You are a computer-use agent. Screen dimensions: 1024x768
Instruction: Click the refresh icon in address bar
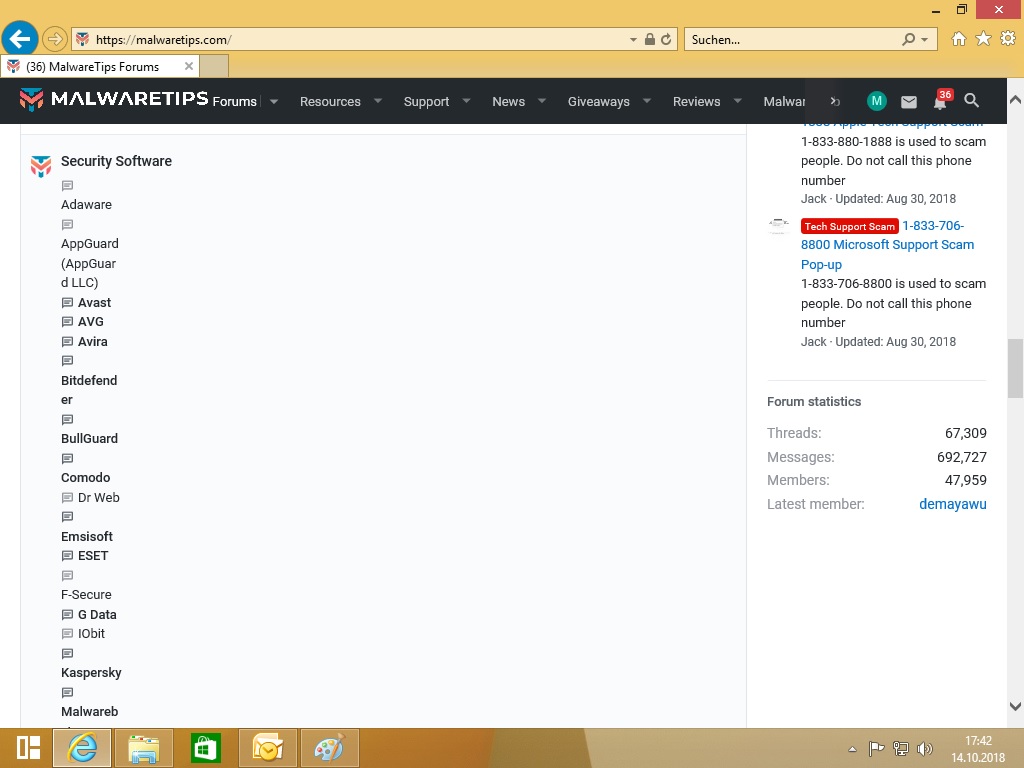point(666,39)
